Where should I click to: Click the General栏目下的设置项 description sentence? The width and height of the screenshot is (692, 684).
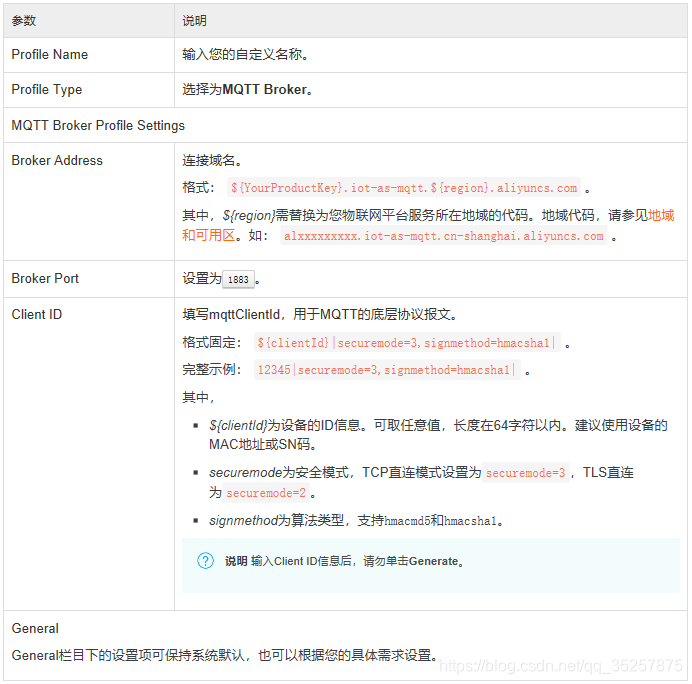225,655
